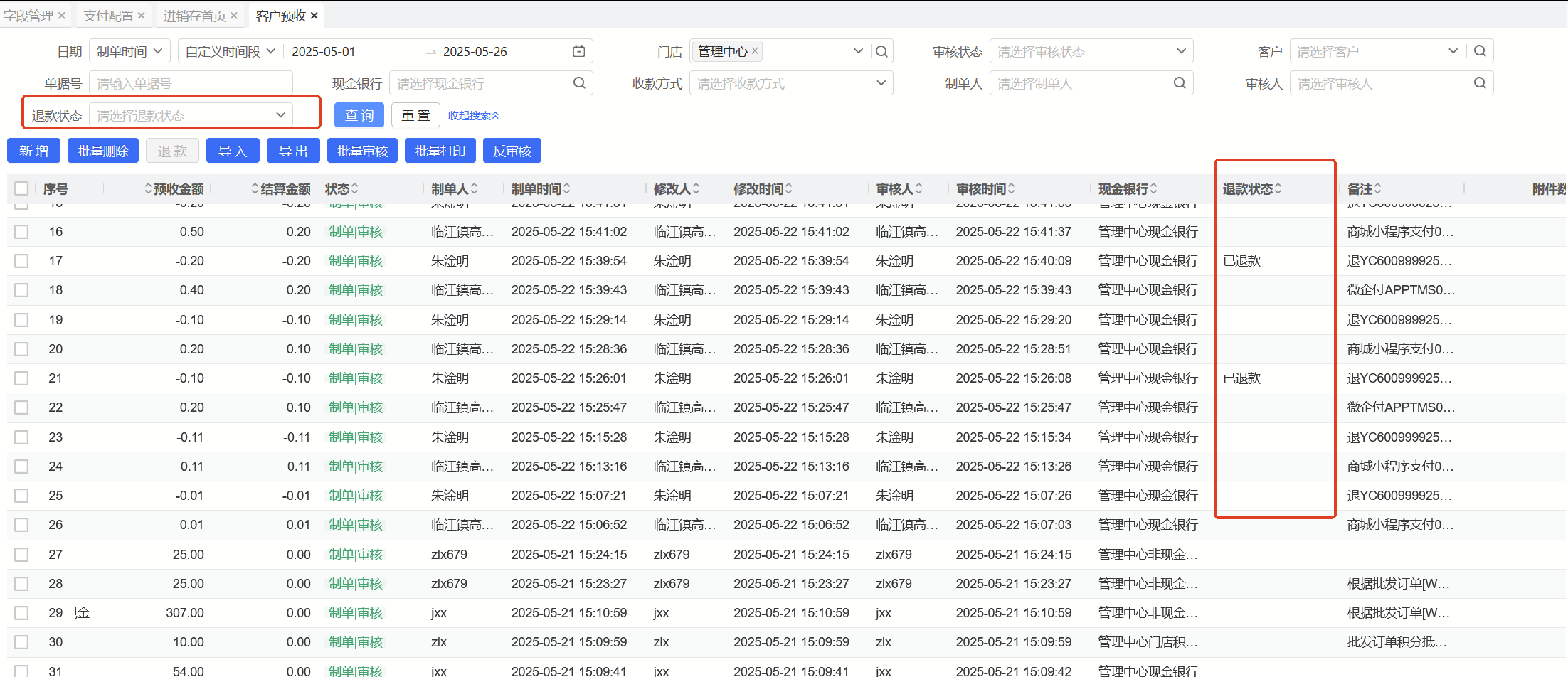The width and height of the screenshot is (1568, 677).
Task: Open the 退款状态 dropdown
Action: 191,115
